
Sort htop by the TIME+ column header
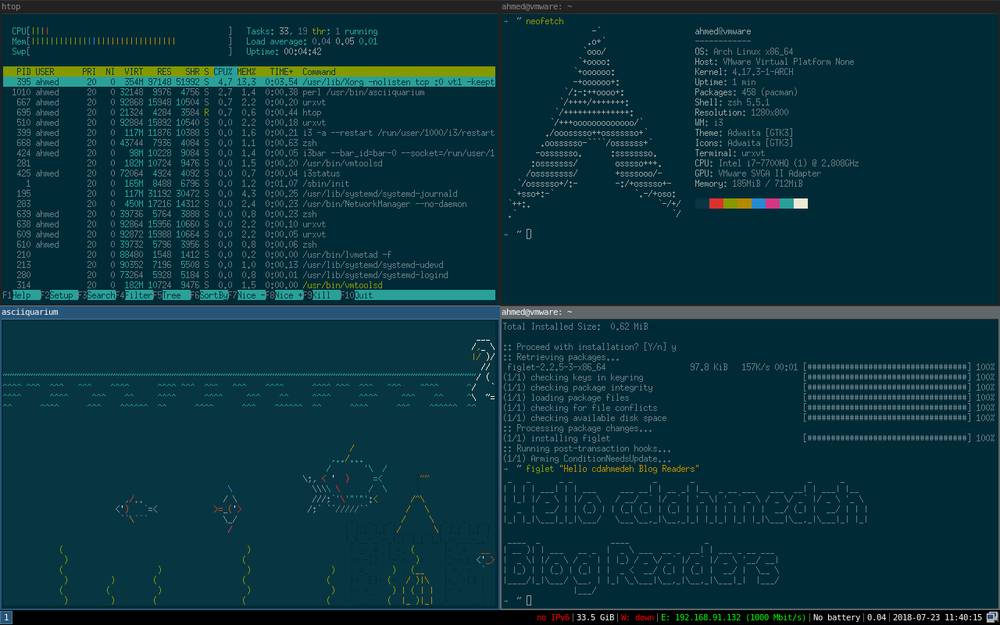281,72
